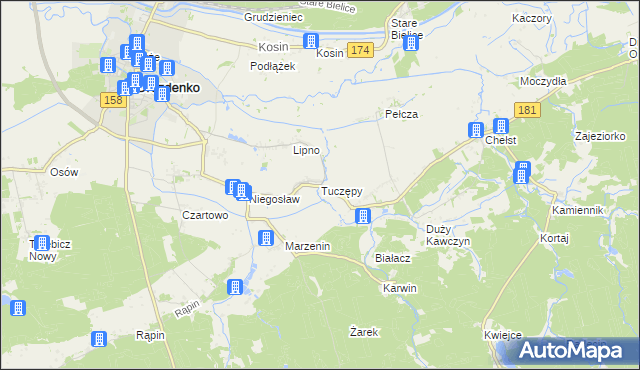The height and width of the screenshot is (370, 640).
Task: Select the Drezdenko town label
Action: 168,88
